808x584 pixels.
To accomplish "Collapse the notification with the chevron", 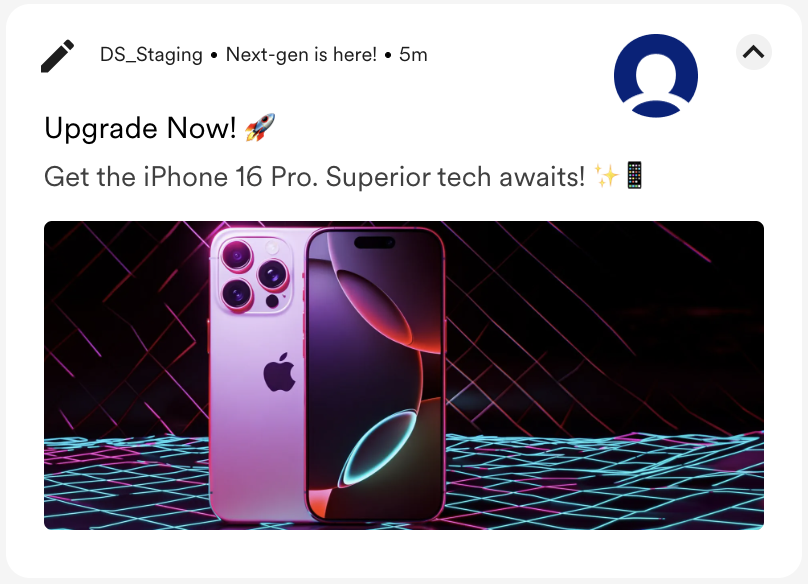I will (x=753, y=52).
